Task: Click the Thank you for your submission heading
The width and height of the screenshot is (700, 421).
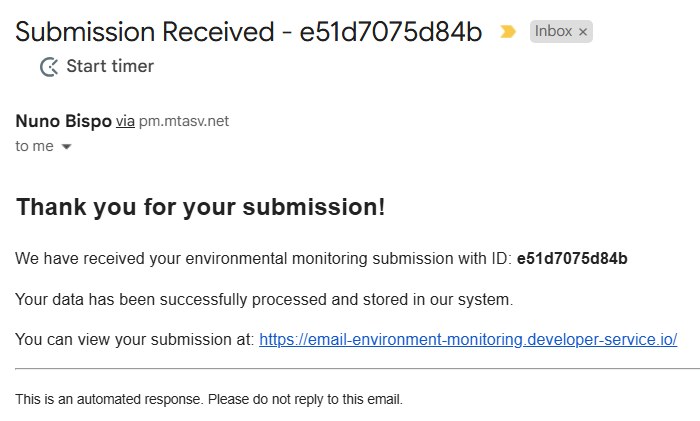Action: coord(200,207)
